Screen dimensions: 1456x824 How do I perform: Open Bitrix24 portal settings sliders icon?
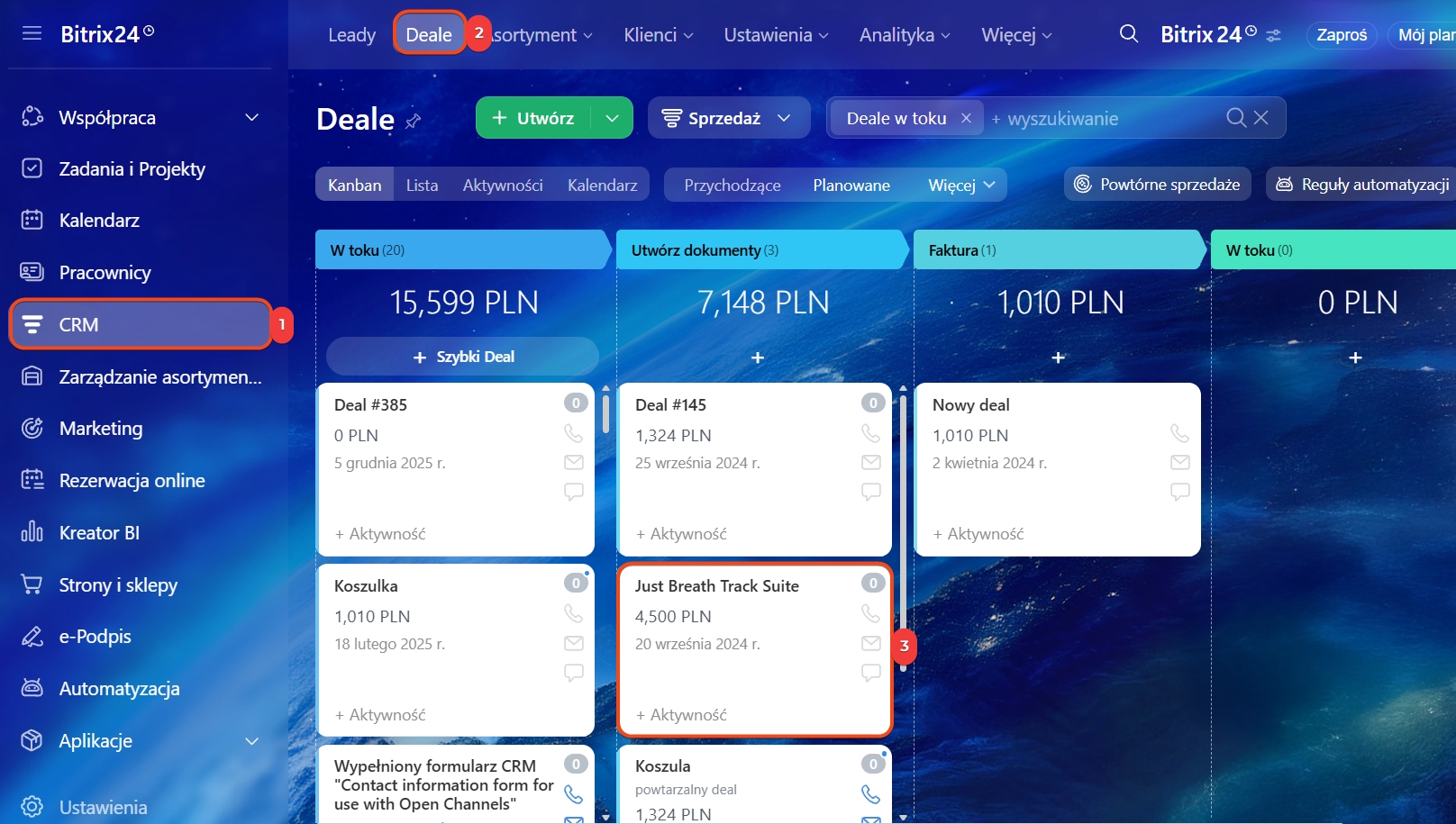tap(1273, 35)
